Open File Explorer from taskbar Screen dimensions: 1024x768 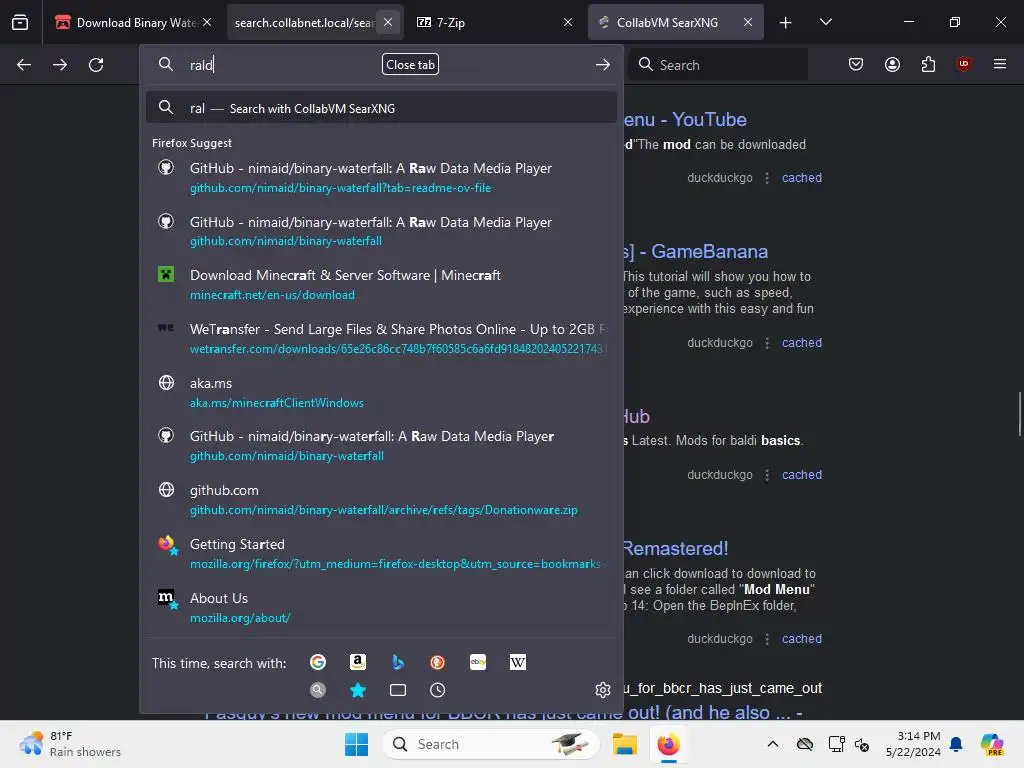[624, 744]
